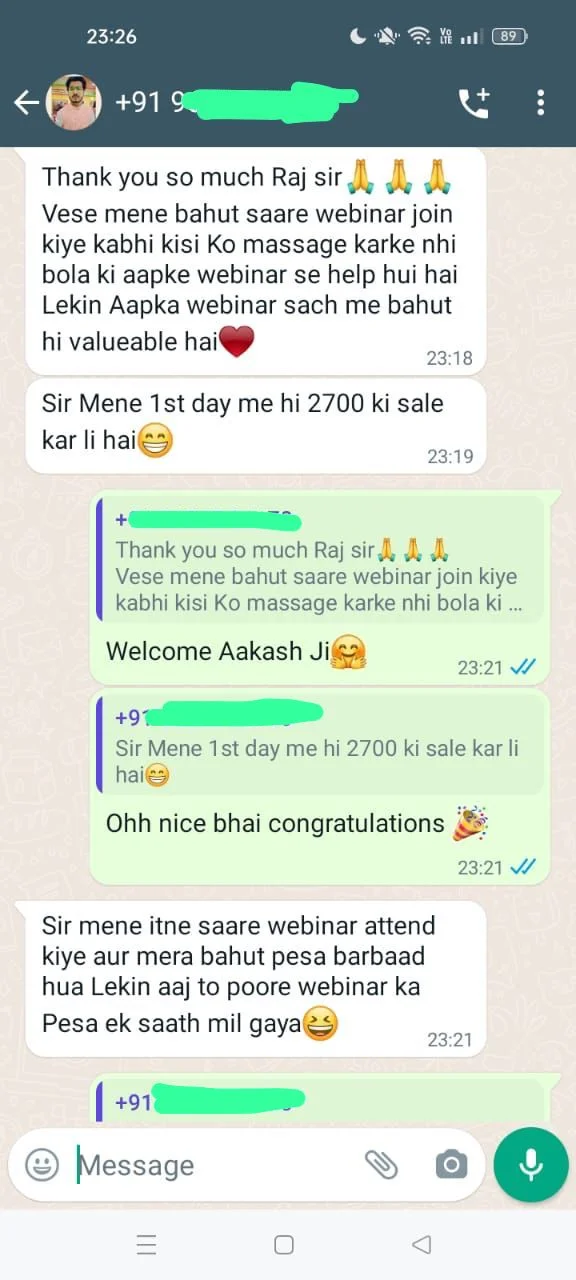Start a call with the phone plus icon
The height and width of the screenshot is (1280, 576).
click(473, 102)
